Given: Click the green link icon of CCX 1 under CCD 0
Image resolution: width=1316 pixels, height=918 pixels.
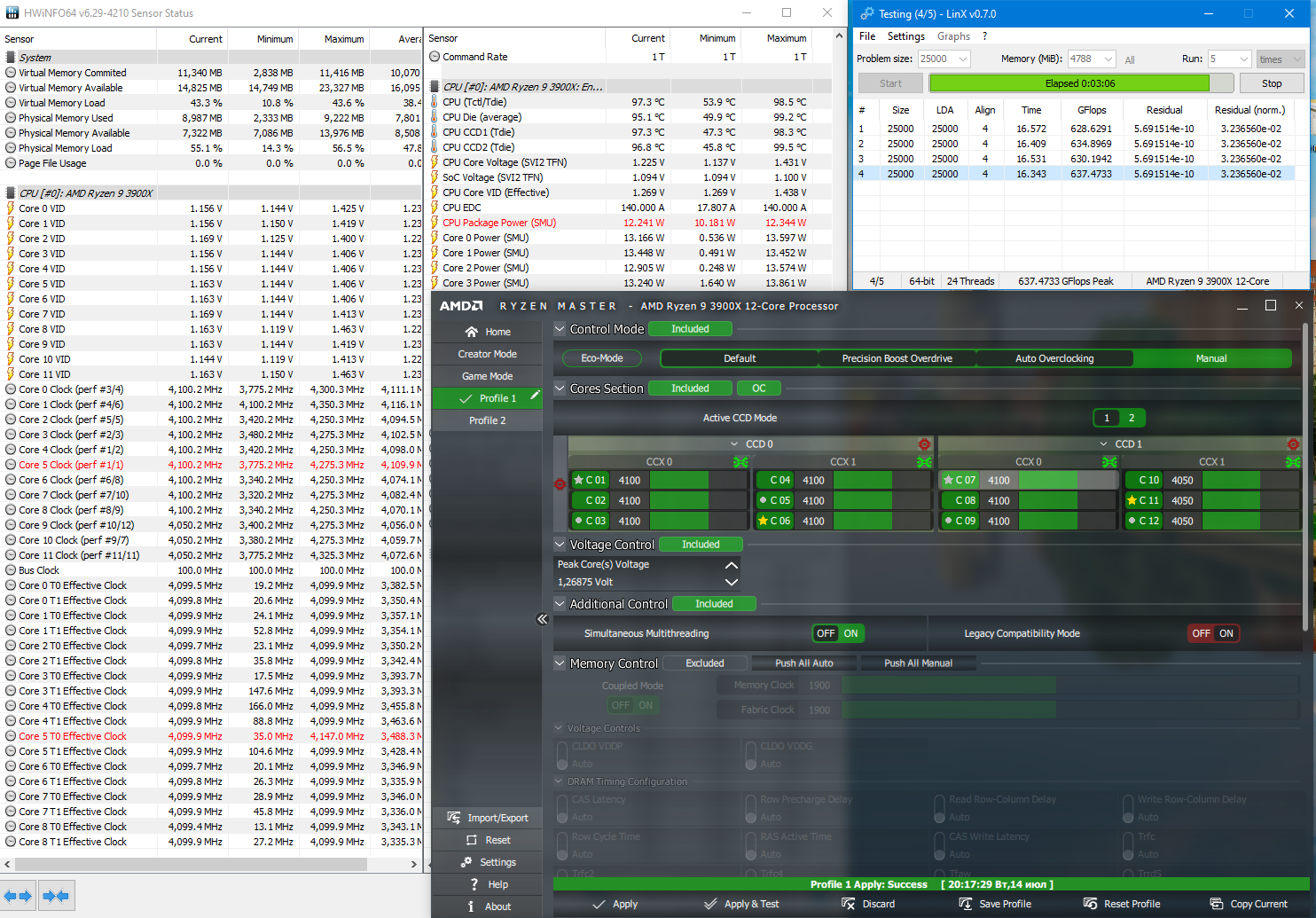Looking at the screenshot, I should [x=924, y=462].
